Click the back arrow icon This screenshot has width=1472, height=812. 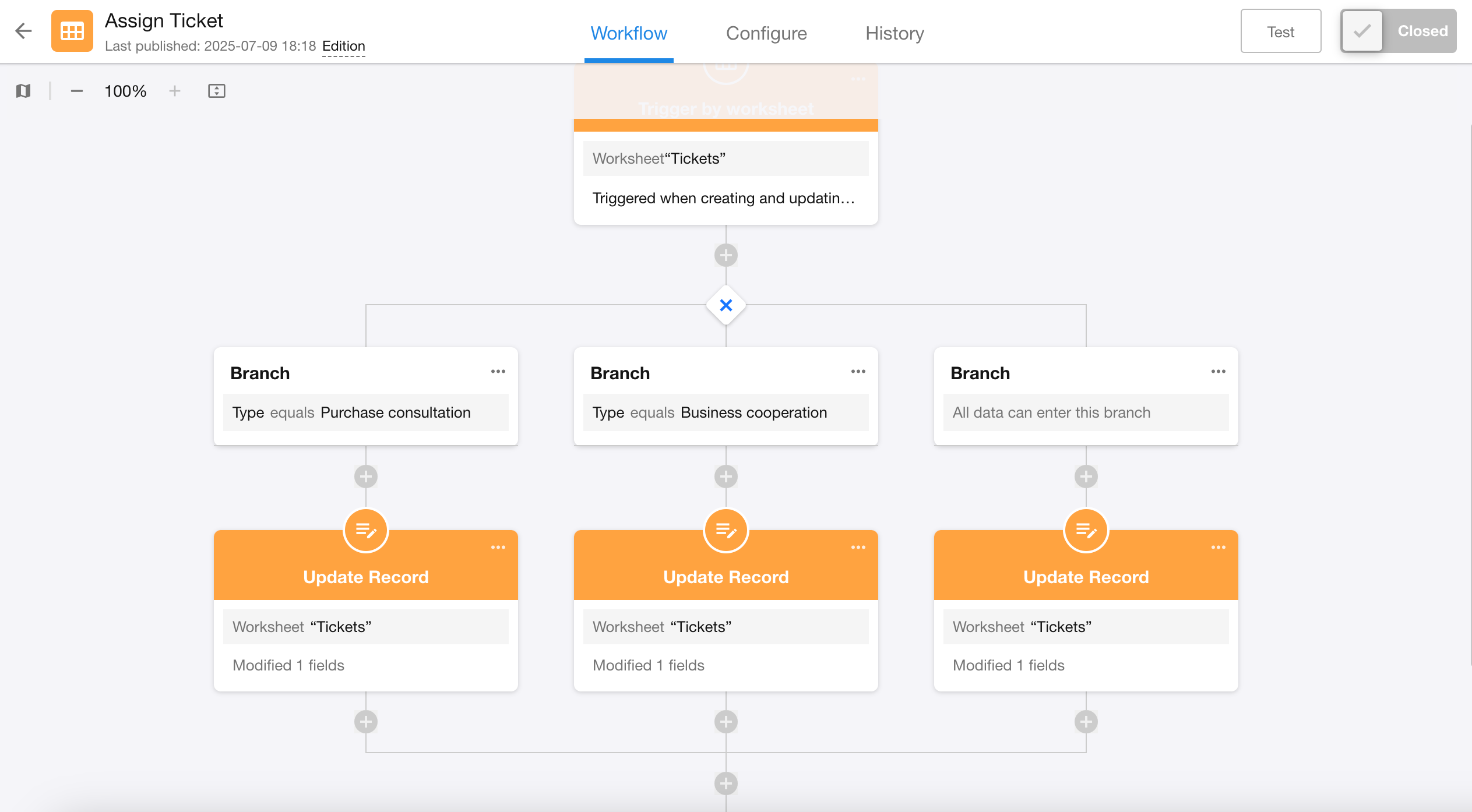point(23,31)
